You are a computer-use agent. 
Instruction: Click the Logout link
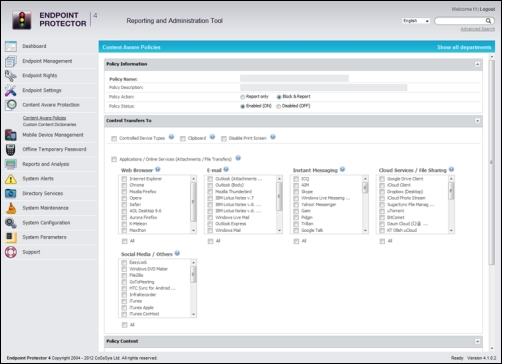[487, 9]
